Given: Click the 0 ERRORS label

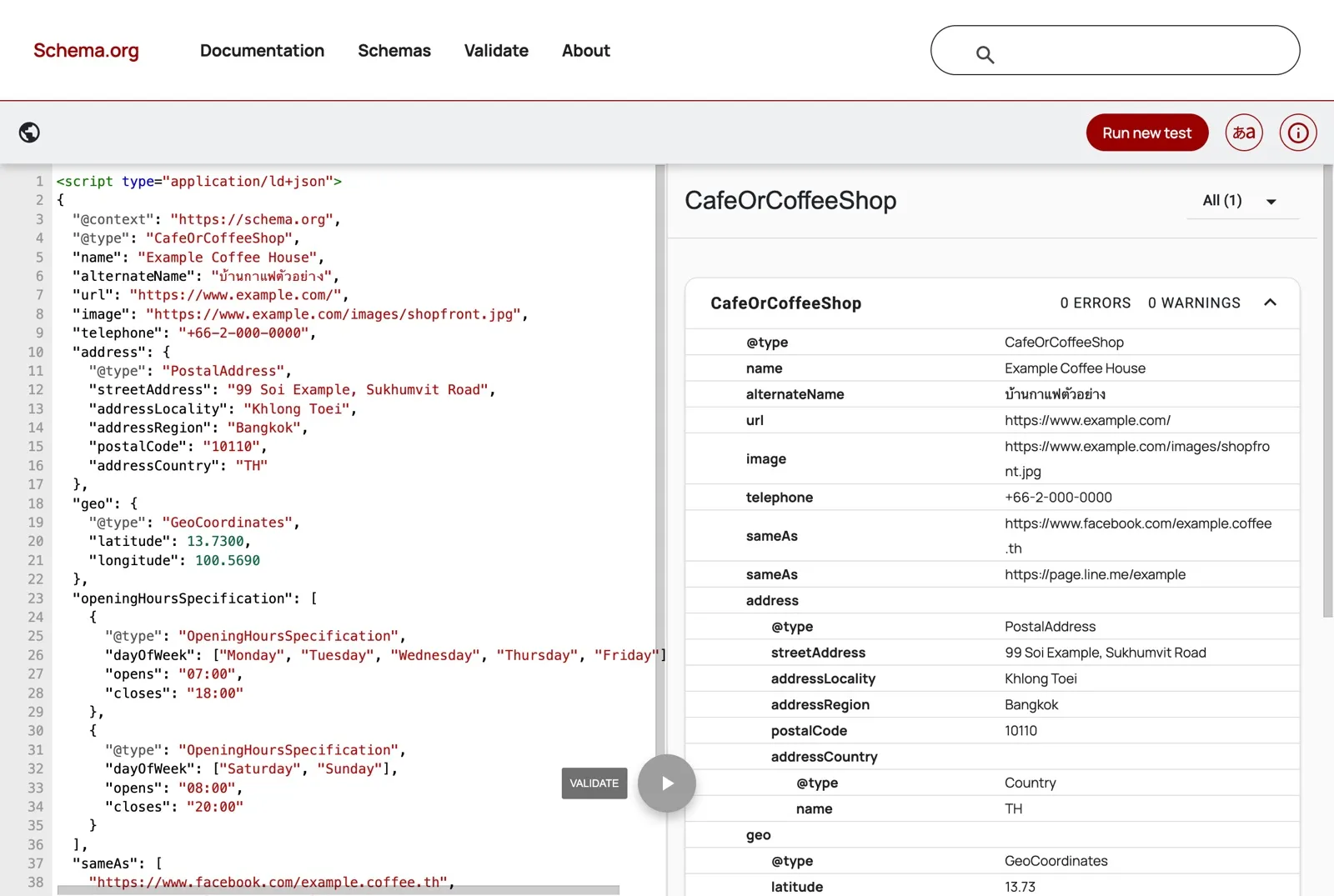Looking at the screenshot, I should (x=1096, y=303).
